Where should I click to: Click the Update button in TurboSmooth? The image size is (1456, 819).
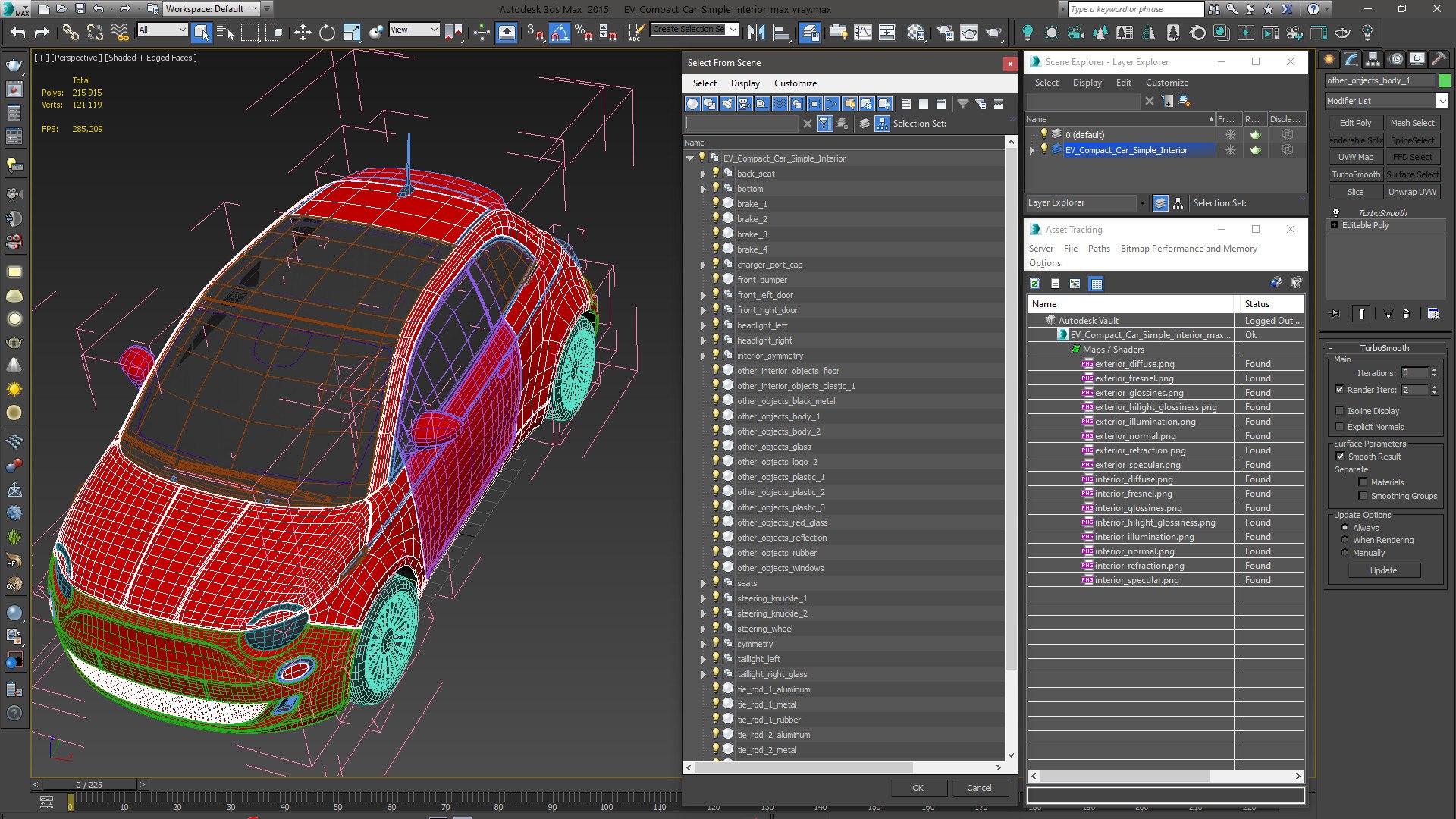(x=1383, y=570)
